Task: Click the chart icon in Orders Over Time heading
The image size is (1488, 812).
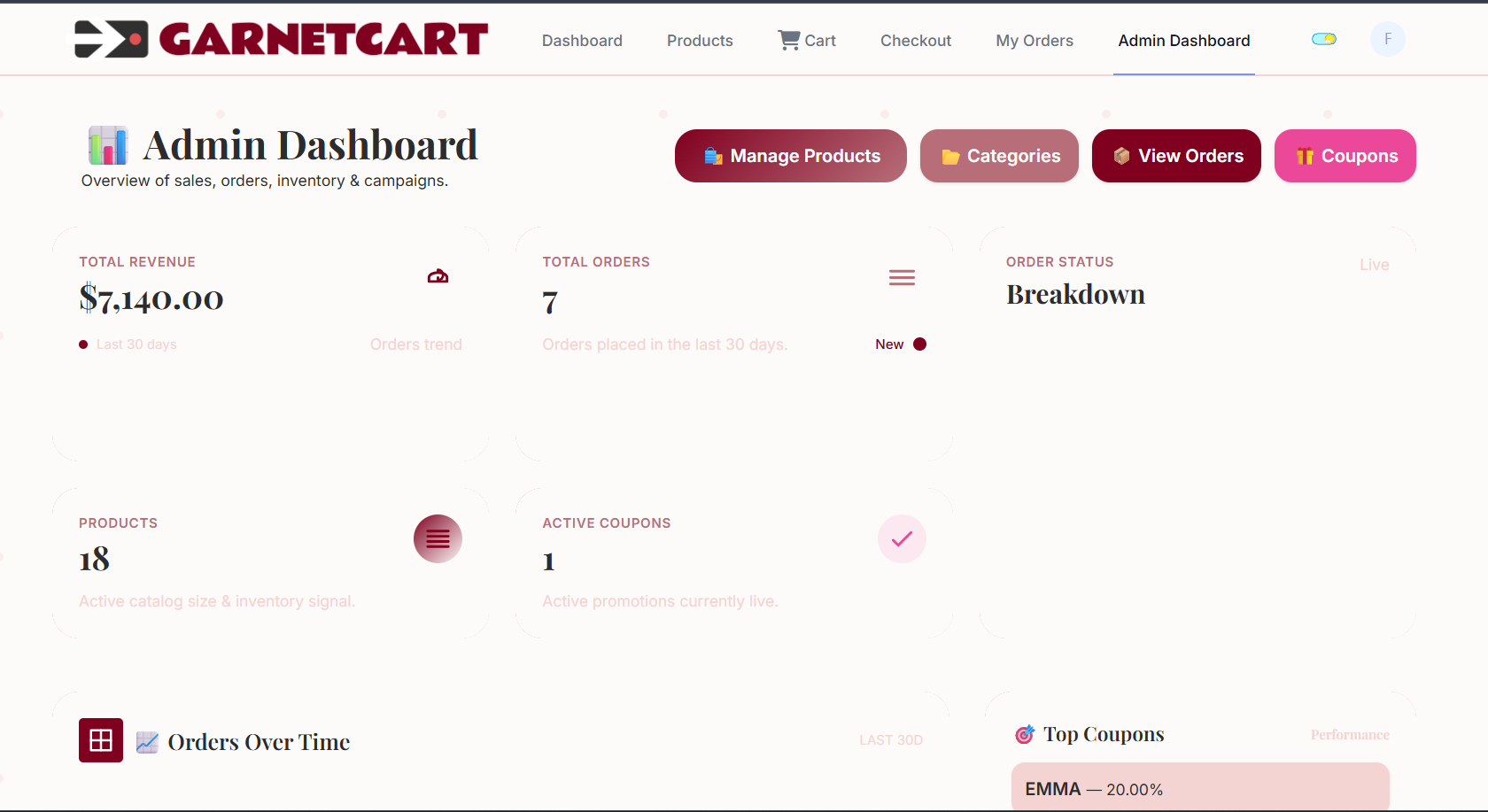Action: [x=148, y=741]
